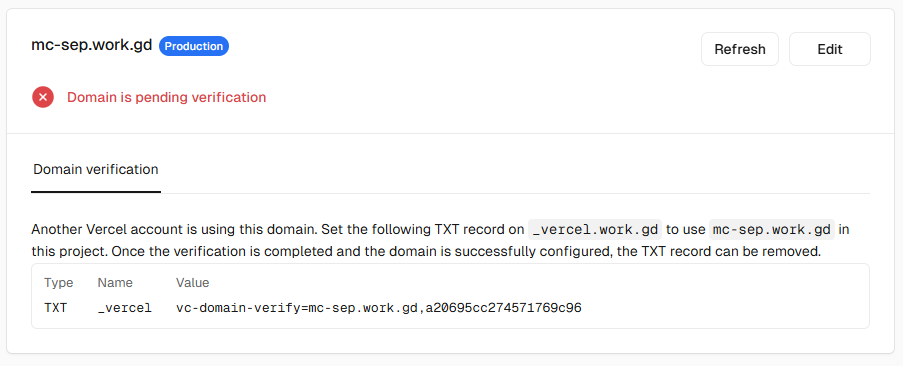Viewport: 903px width, 366px height.
Task: Click the Refresh button
Action: [739, 49]
